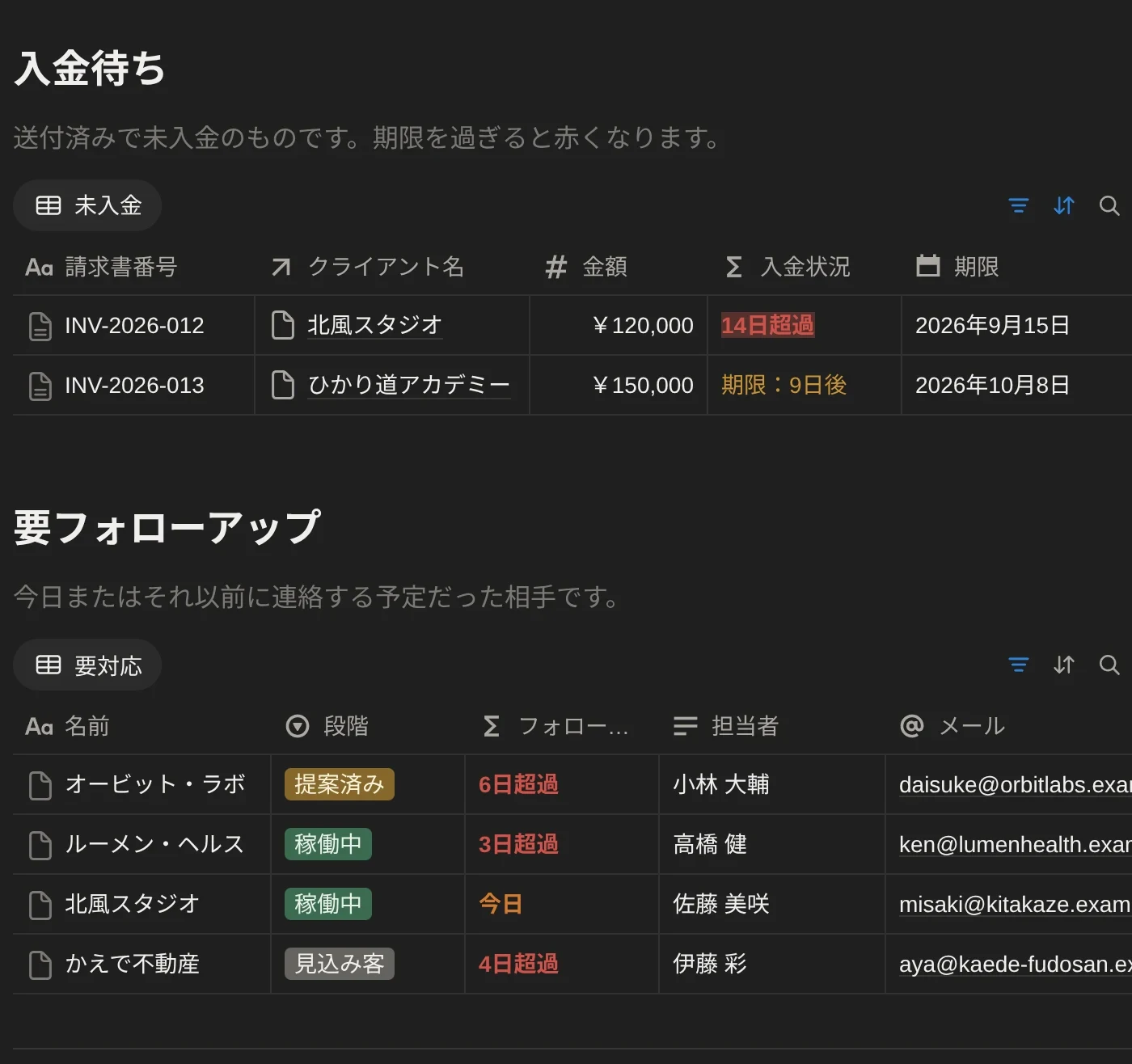Select the 小林 大輔 assignee cell
1132x1064 pixels.
(x=772, y=784)
